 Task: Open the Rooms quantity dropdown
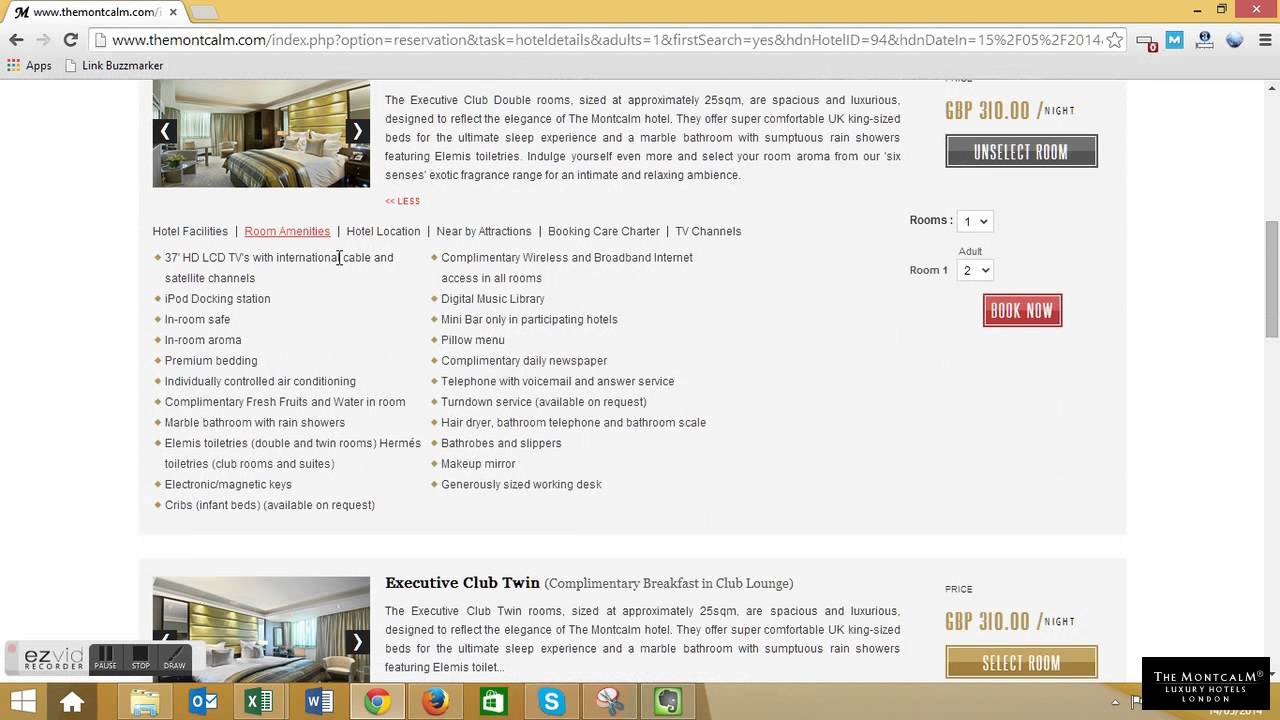975,221
